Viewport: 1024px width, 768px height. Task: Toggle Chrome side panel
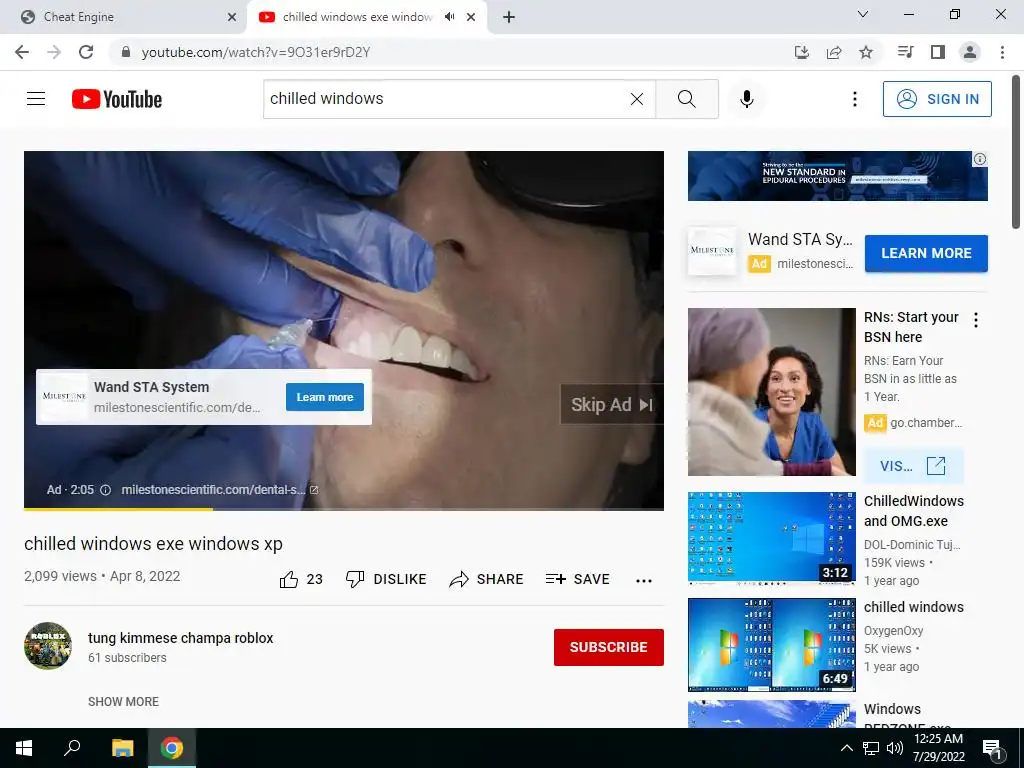[x=938, y=52]
